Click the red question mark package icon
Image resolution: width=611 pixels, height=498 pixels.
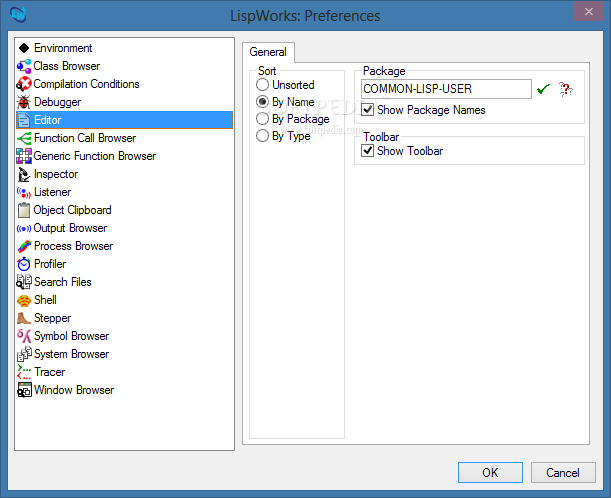(x=566, y=89)
